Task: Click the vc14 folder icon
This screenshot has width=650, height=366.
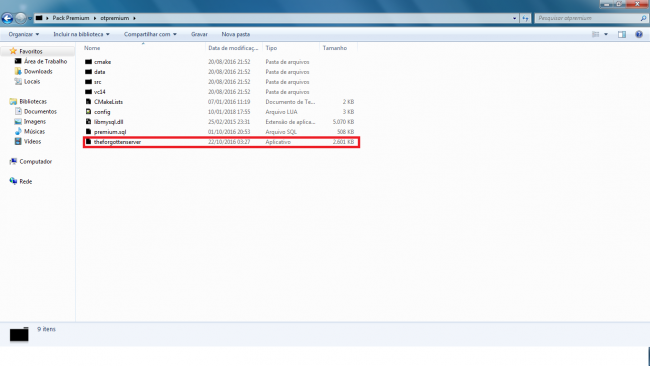Action: (x=88, y=92)
